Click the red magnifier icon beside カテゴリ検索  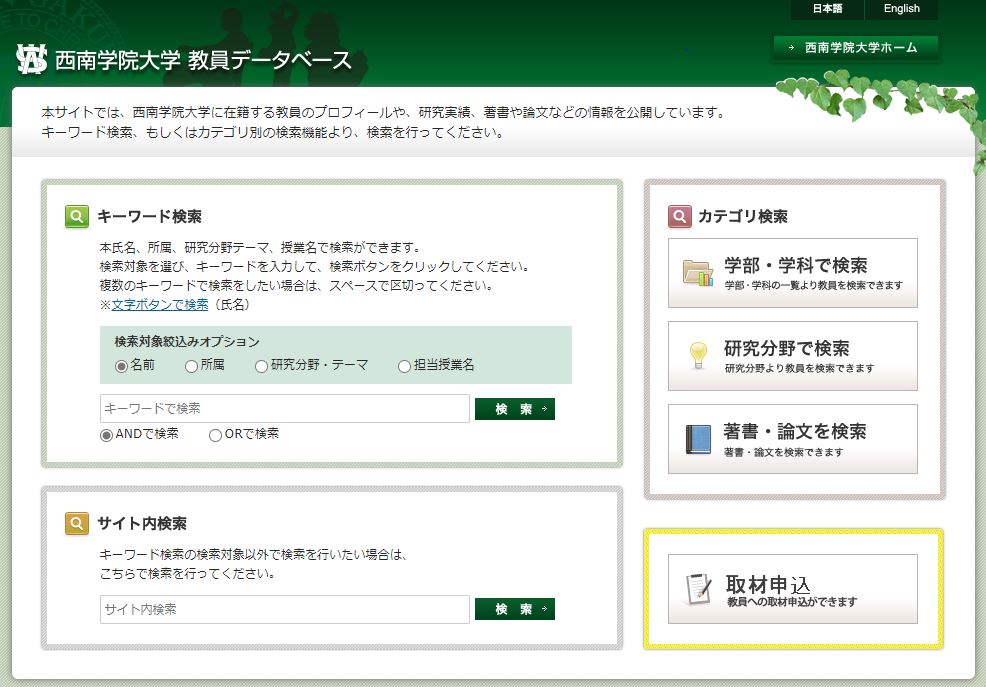click(679, 216)
